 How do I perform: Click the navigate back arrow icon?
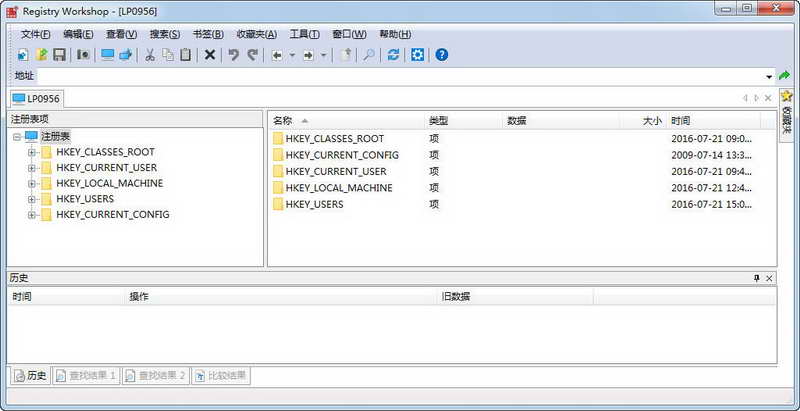pyautogui.click(x=277, y=55)
